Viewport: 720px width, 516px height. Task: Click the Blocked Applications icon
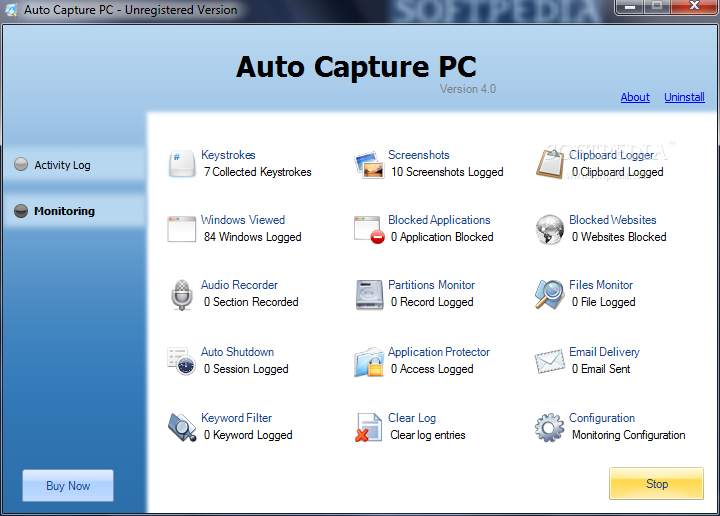point(369,229)
